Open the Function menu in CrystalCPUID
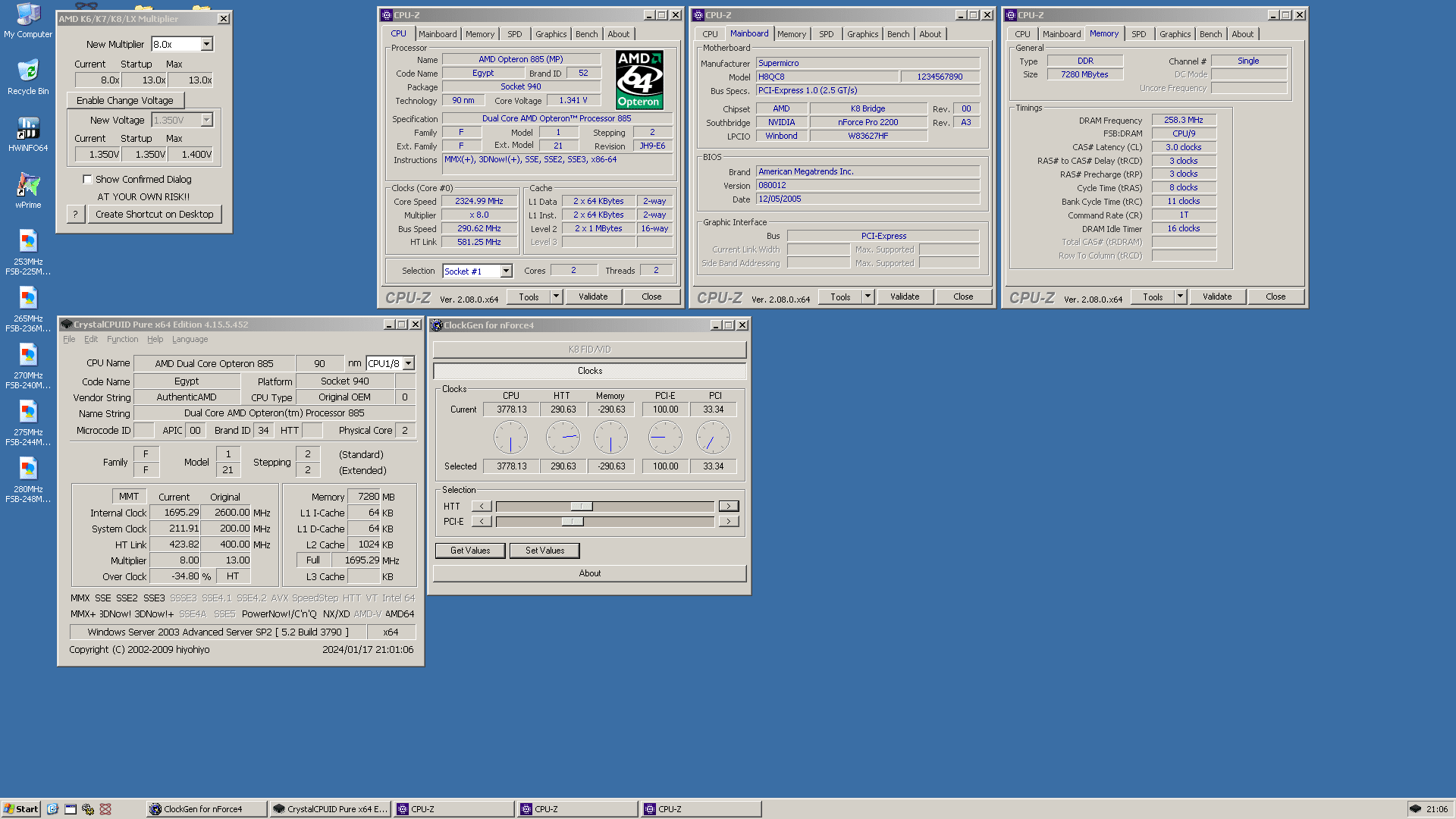This screenshot has width=1456, height=819. 122,340
